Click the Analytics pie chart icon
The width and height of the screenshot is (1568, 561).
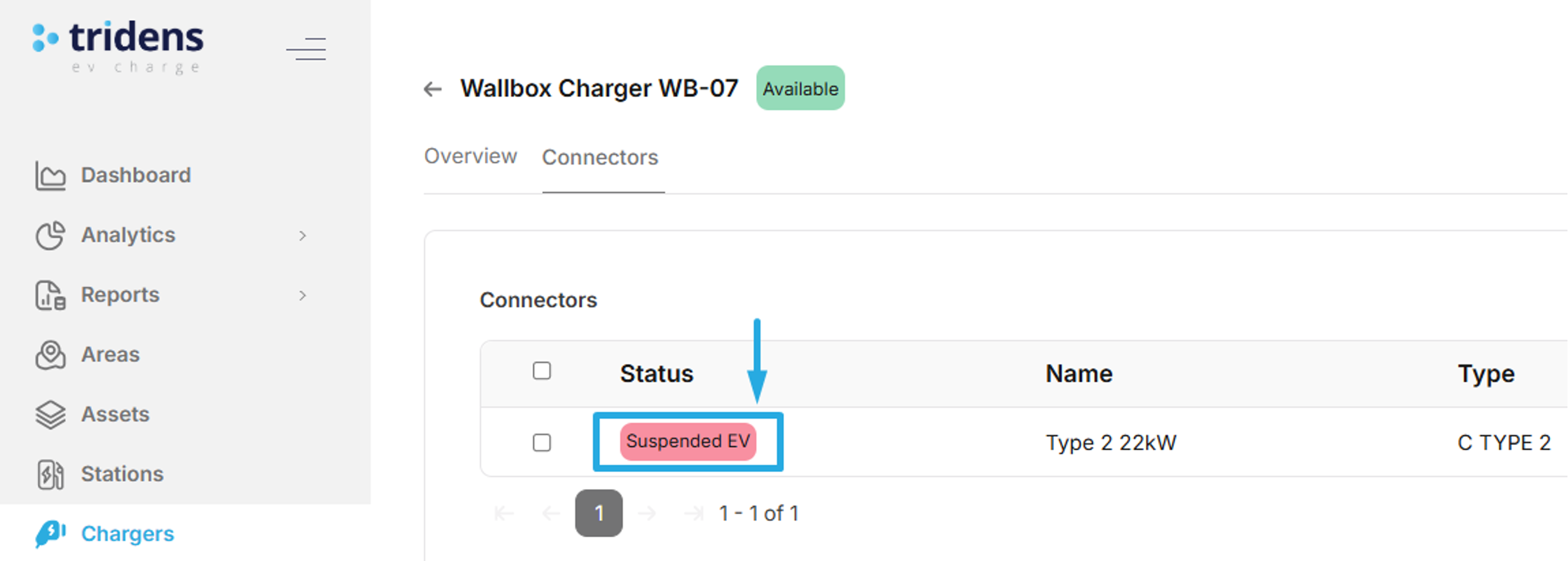[51, 236]
